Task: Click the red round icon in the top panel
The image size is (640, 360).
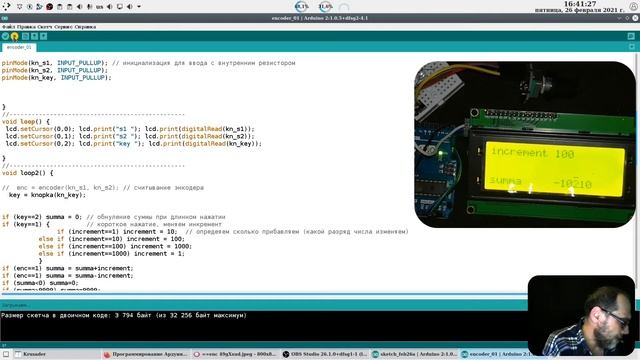Action: pyautogui.click(x=49, y=7)
